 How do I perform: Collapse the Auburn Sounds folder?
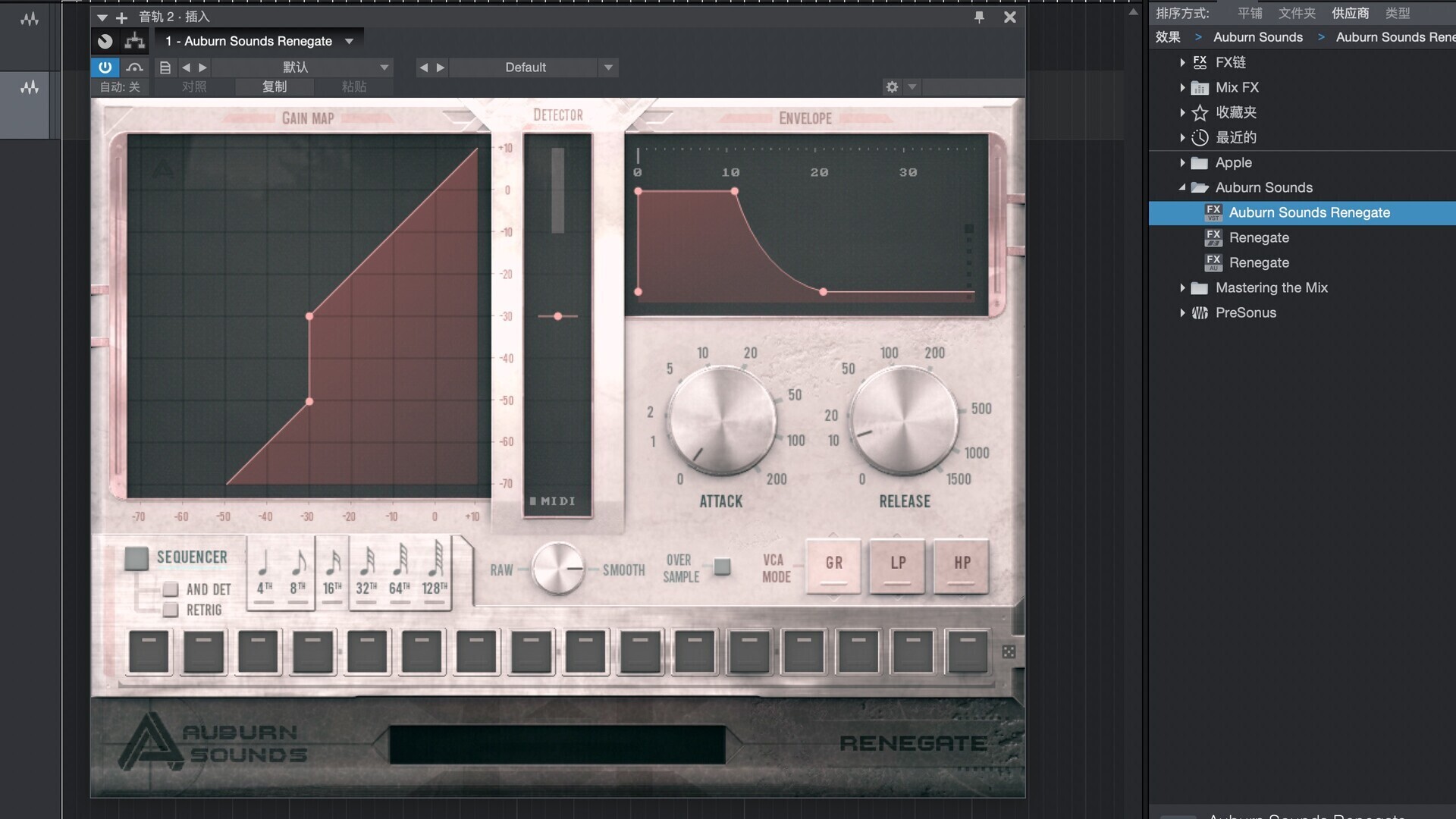coord(1182,187)
